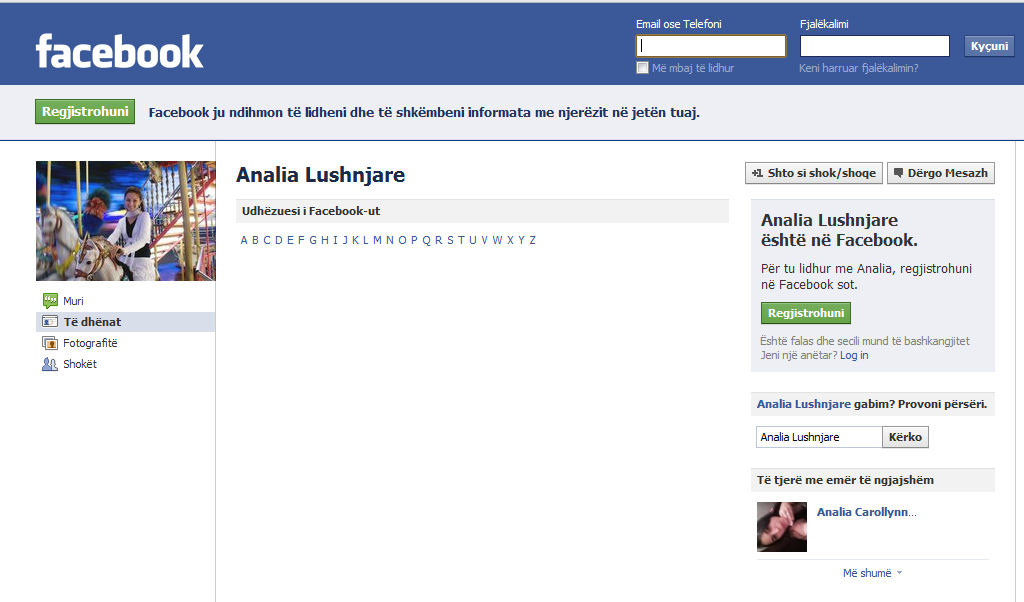1024x602 pixels.
Task: Select letter W in the directory
Action: [x=498, y=240]
